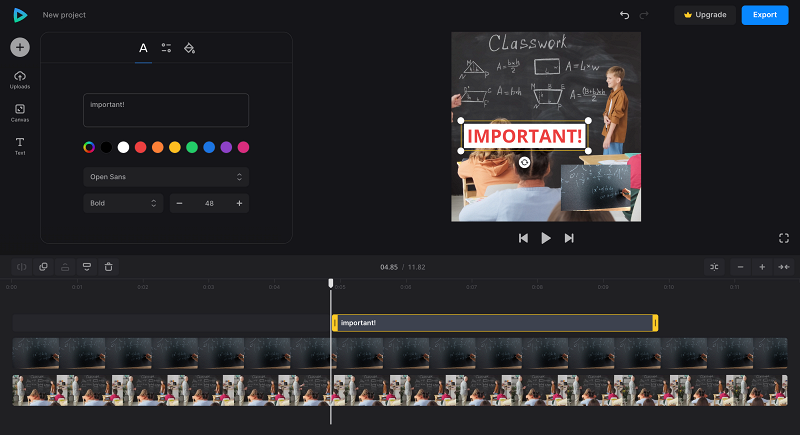Select the IMPORTANT! text overlay in preview
This screenshot has width=800, height=435.
(x=524, y=136)
